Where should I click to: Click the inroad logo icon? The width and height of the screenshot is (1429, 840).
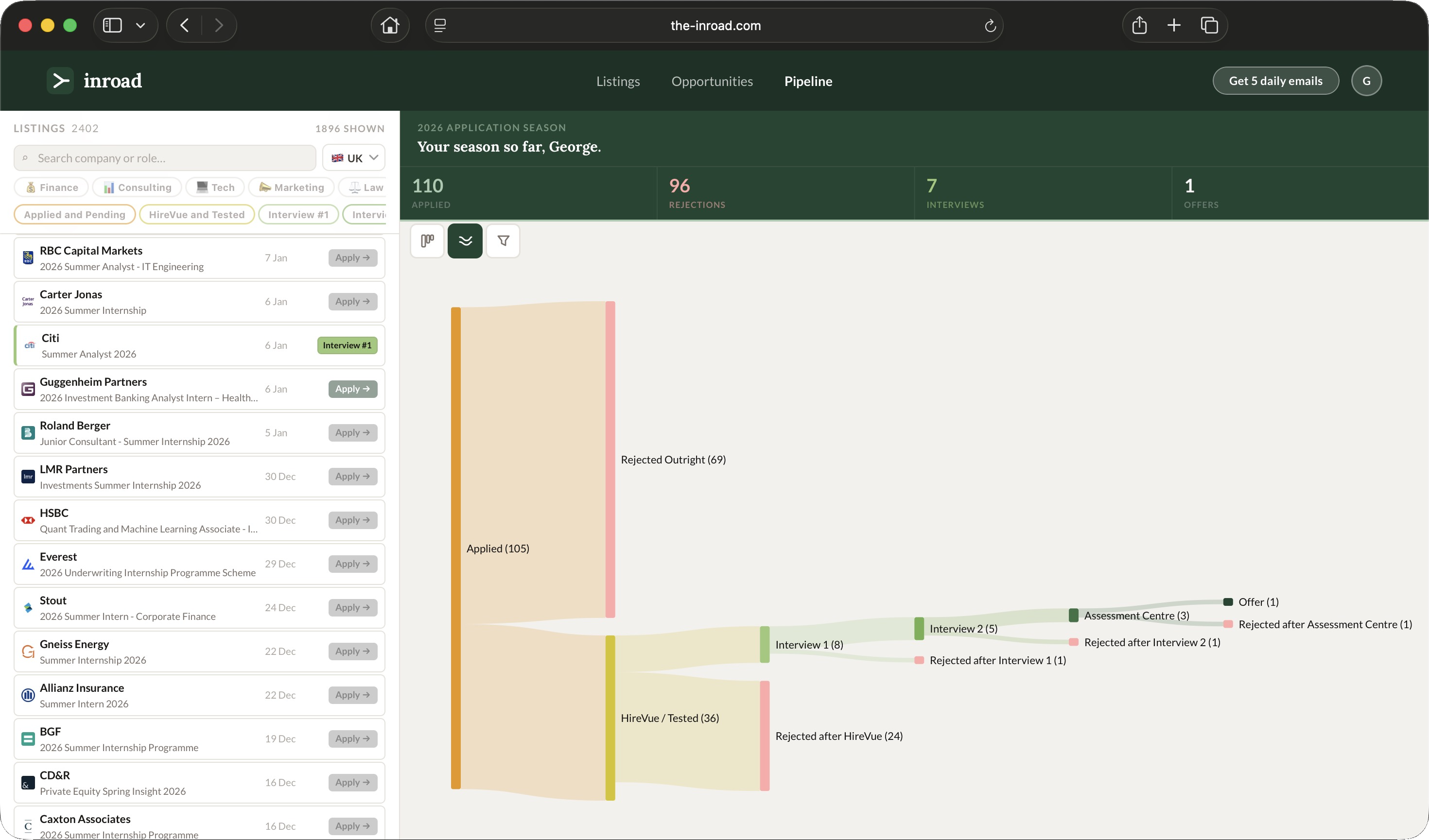[60, 81]
